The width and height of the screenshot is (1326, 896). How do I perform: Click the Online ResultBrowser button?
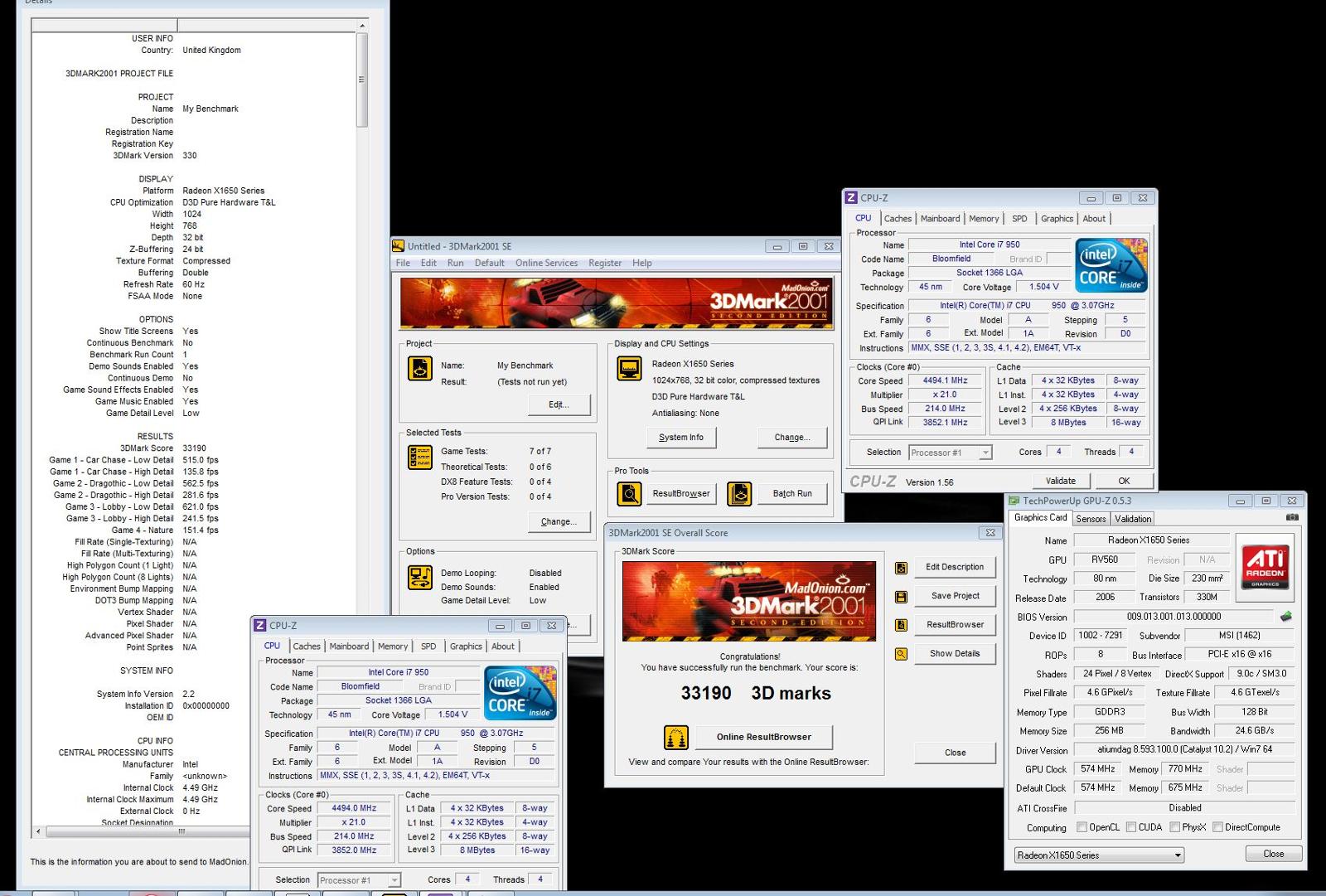coord(763,737)
